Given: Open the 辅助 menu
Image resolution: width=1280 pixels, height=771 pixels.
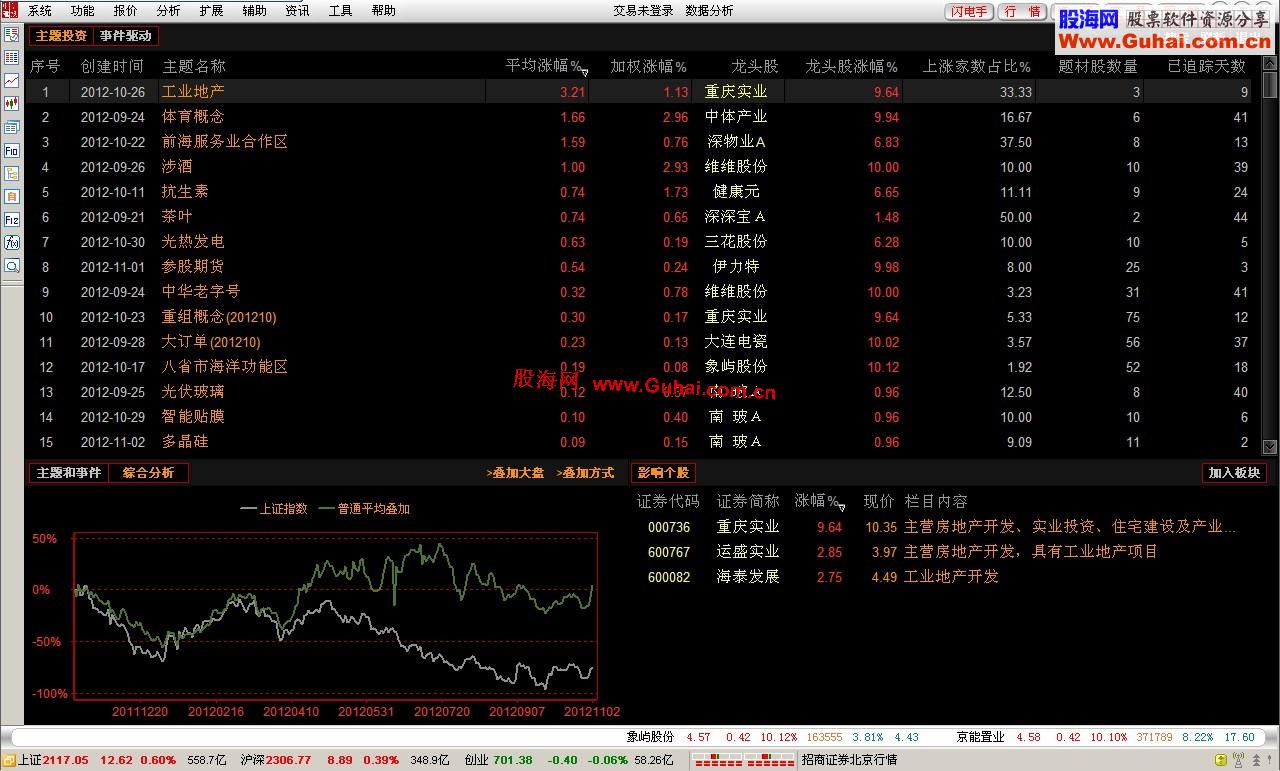Looking at the screenshot, I should click(x=254, y=11).
